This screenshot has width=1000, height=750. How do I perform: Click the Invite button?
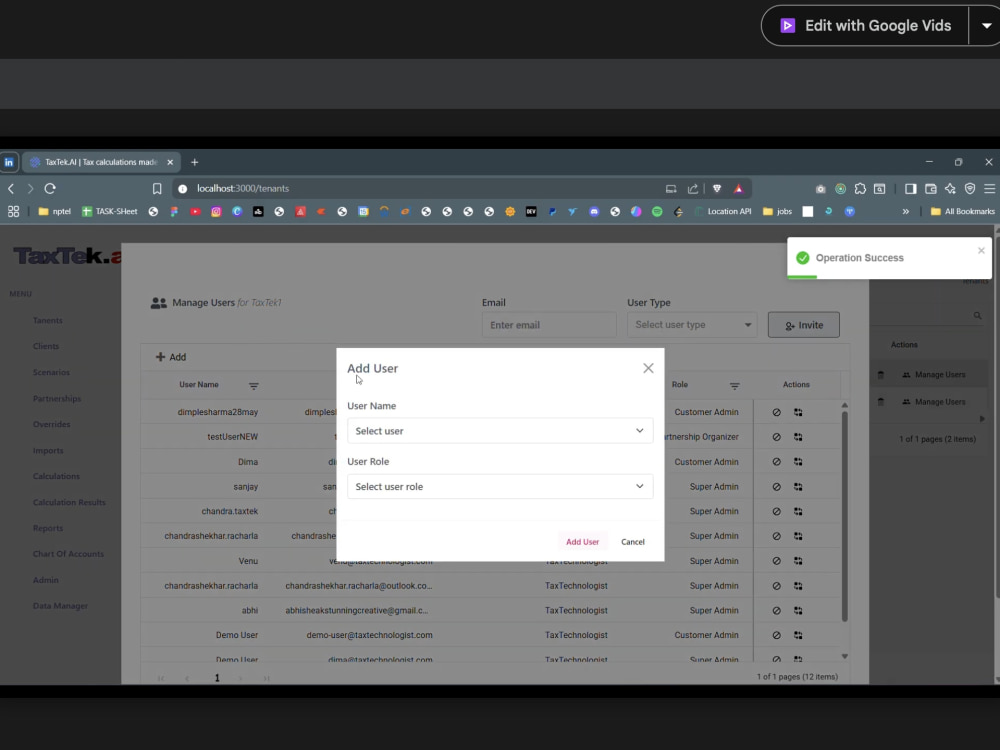point(803,325)
